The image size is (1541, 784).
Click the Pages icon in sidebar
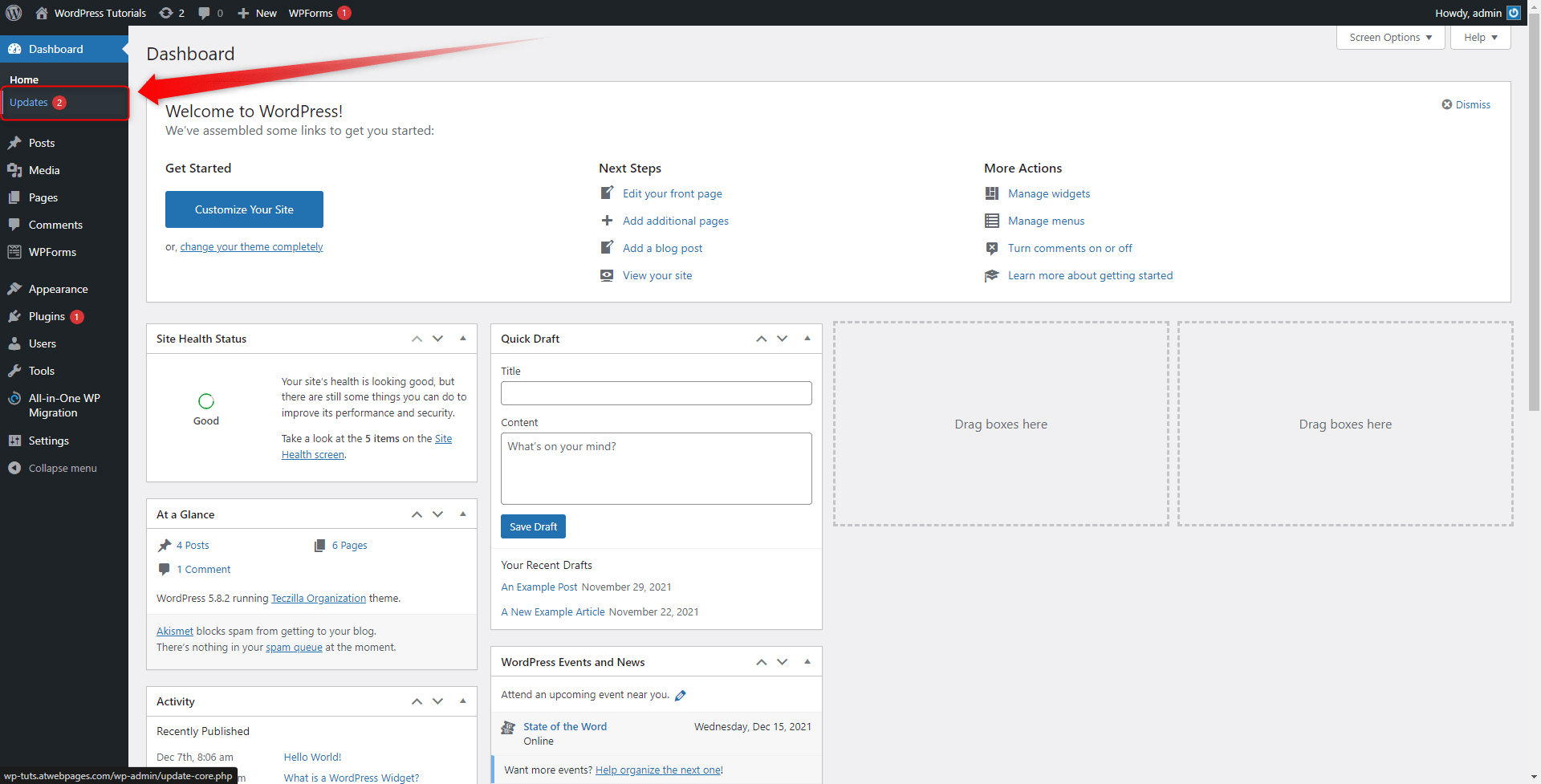point(14,197)
